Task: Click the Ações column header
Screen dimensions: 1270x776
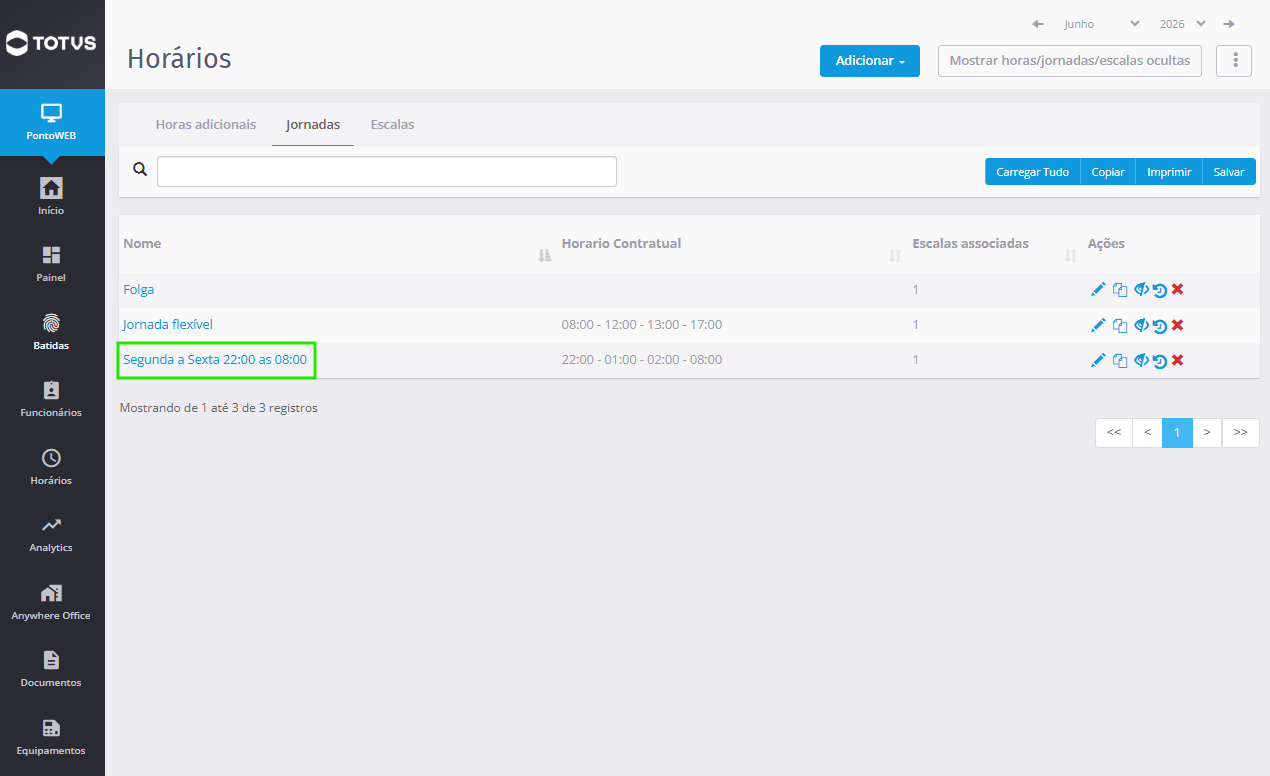Action: click(x=1106, y=244)
